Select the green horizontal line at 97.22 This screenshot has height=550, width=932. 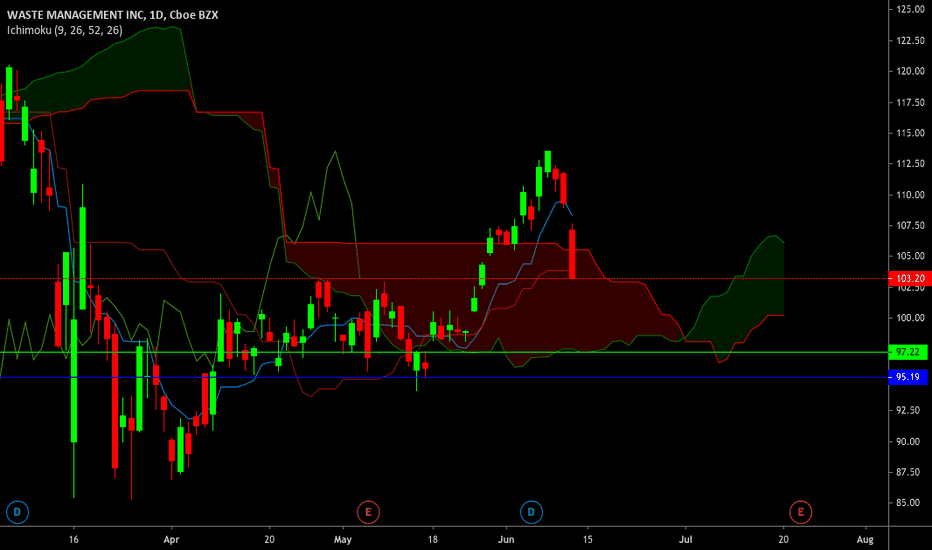[444, 352]
